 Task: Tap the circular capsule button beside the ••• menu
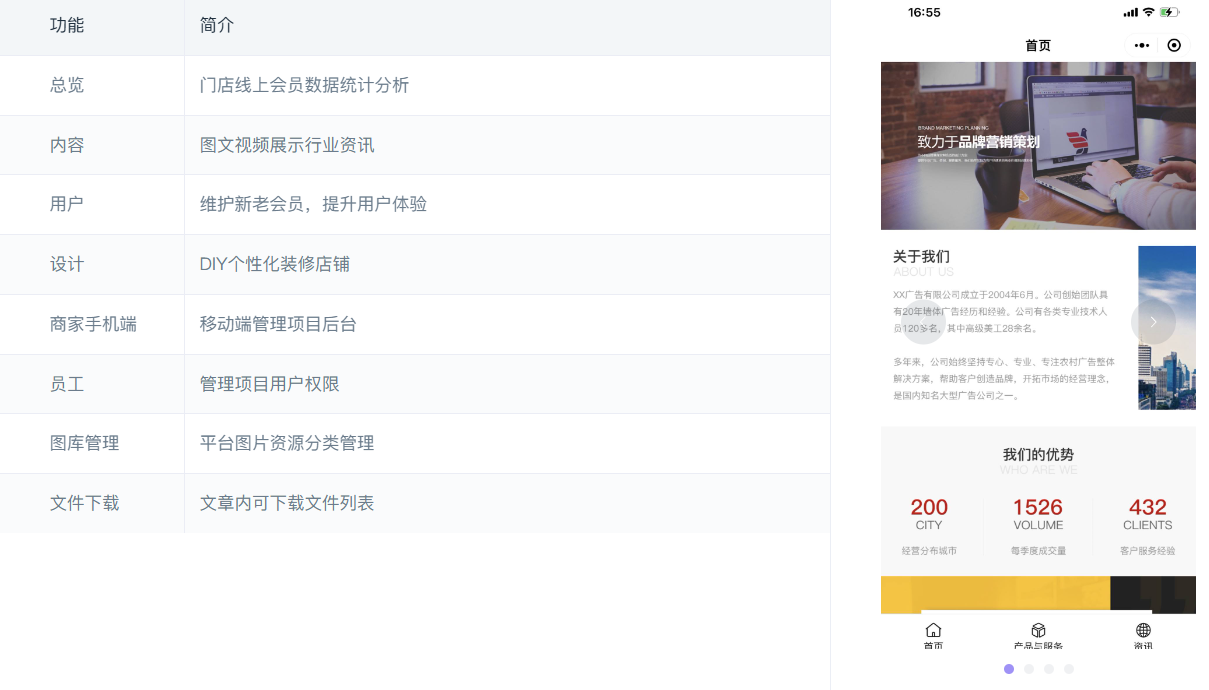(x=1175, y=45)
